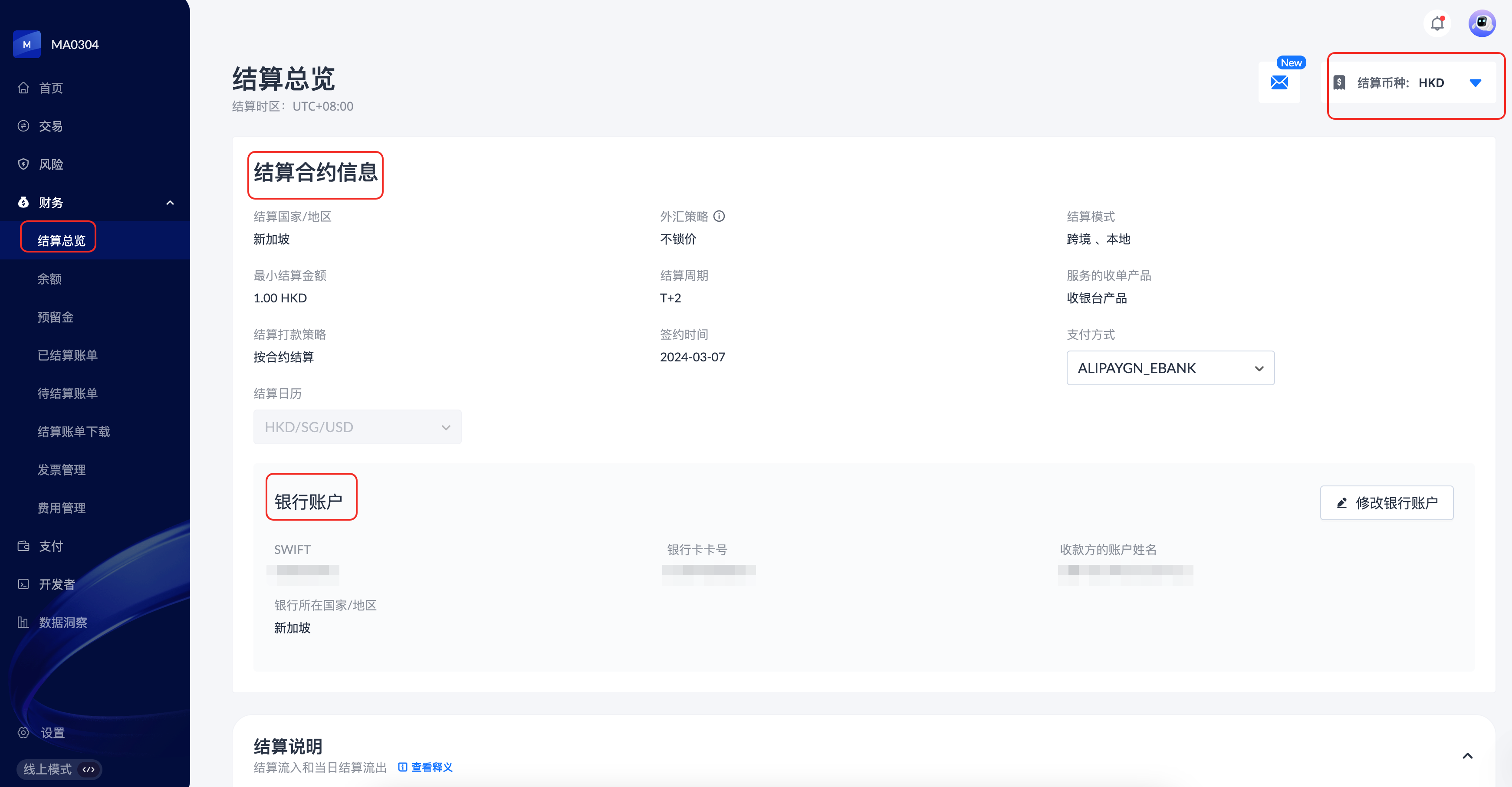Open the 数据洞察 chart menu
1512x787 pixels.
pyautogui.click(x=62, y=622)
